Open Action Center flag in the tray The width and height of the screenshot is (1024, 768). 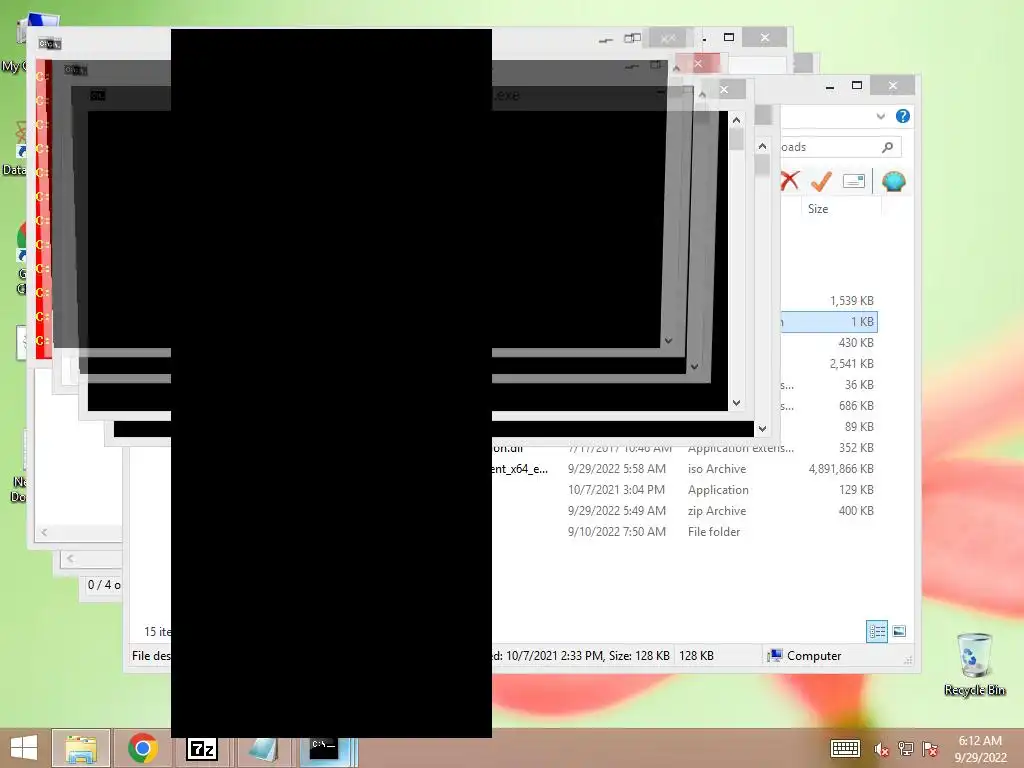(930, 749)
